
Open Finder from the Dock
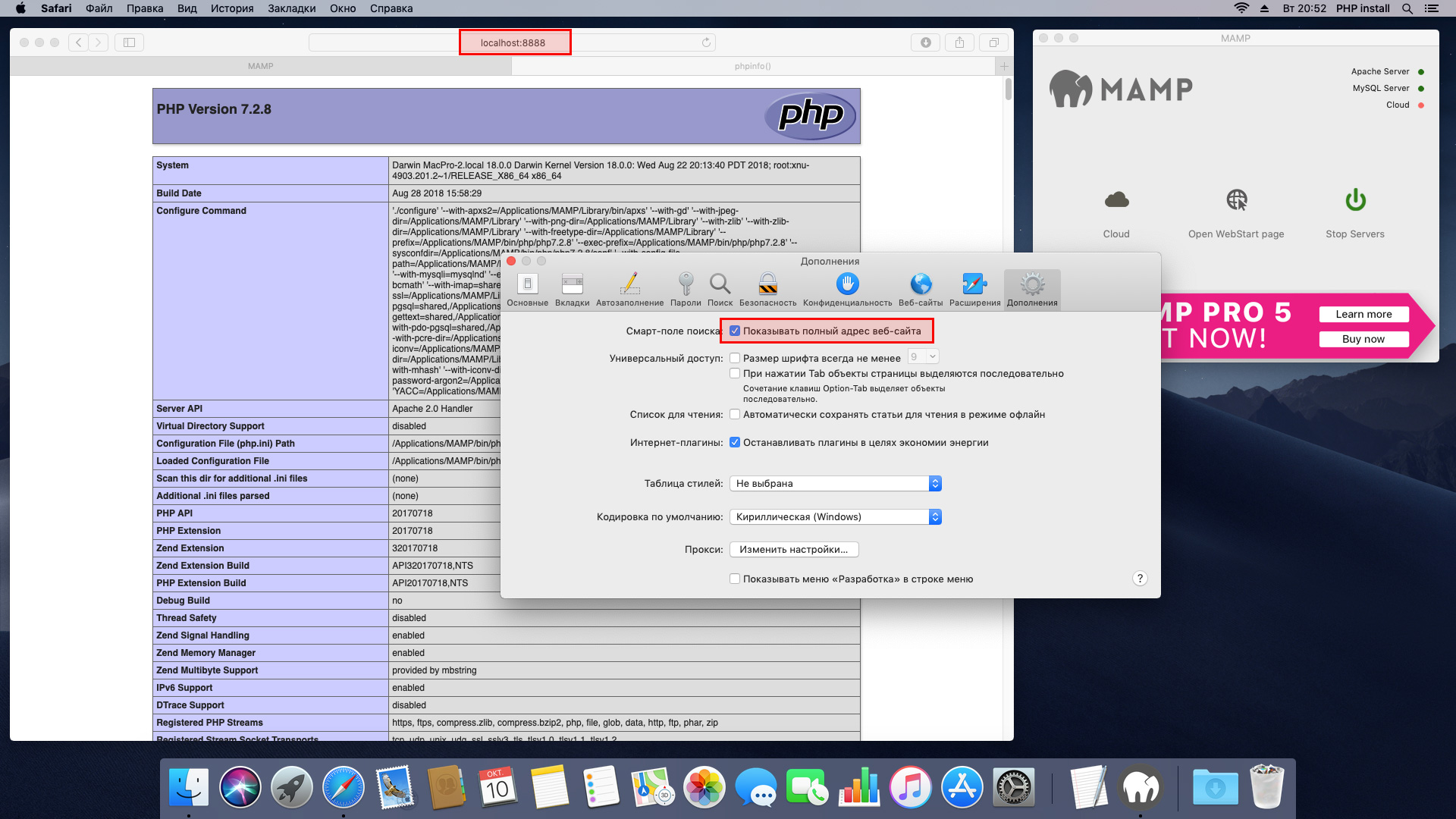188,787
